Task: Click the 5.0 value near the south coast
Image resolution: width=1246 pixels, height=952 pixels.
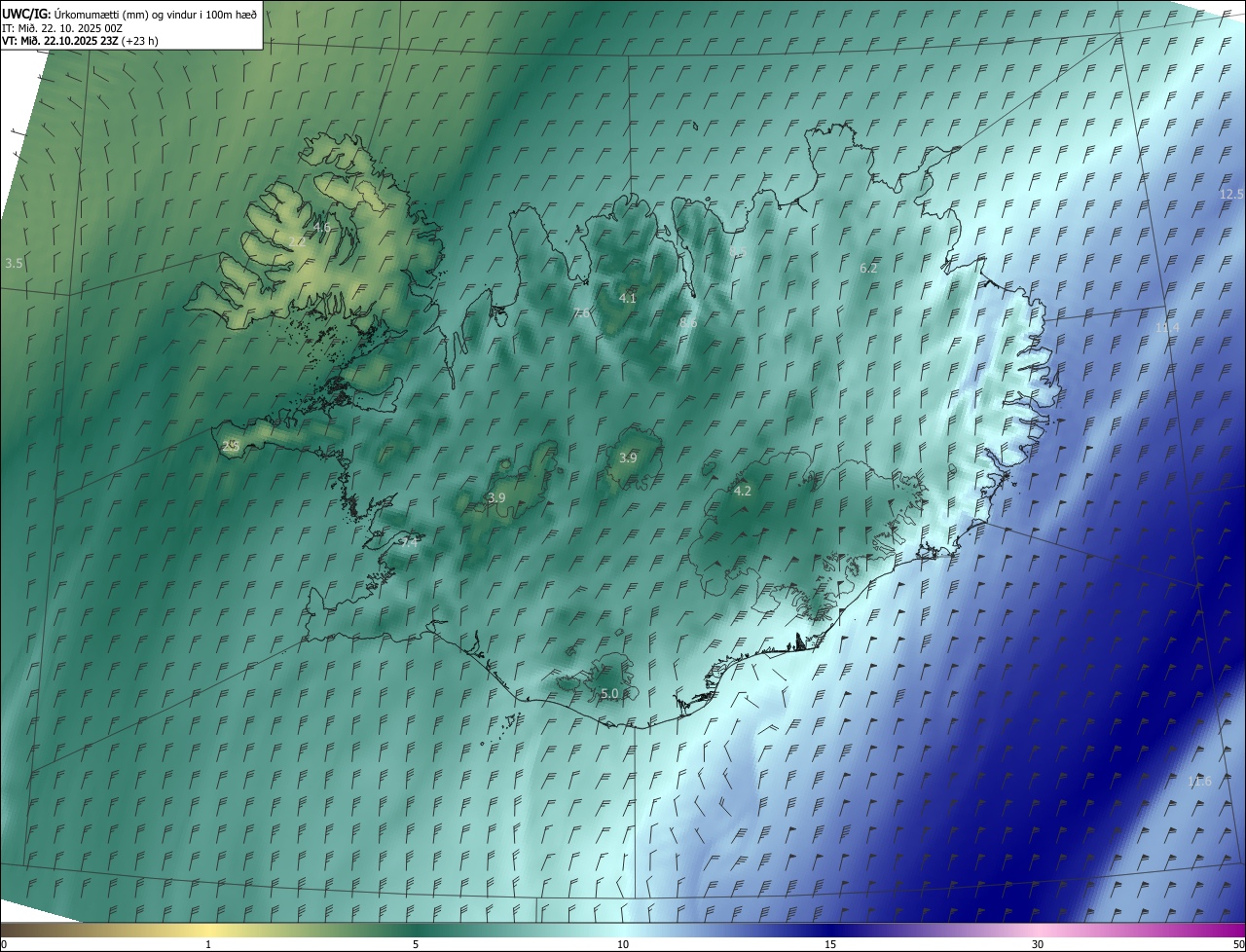Action: pos(609,694)
